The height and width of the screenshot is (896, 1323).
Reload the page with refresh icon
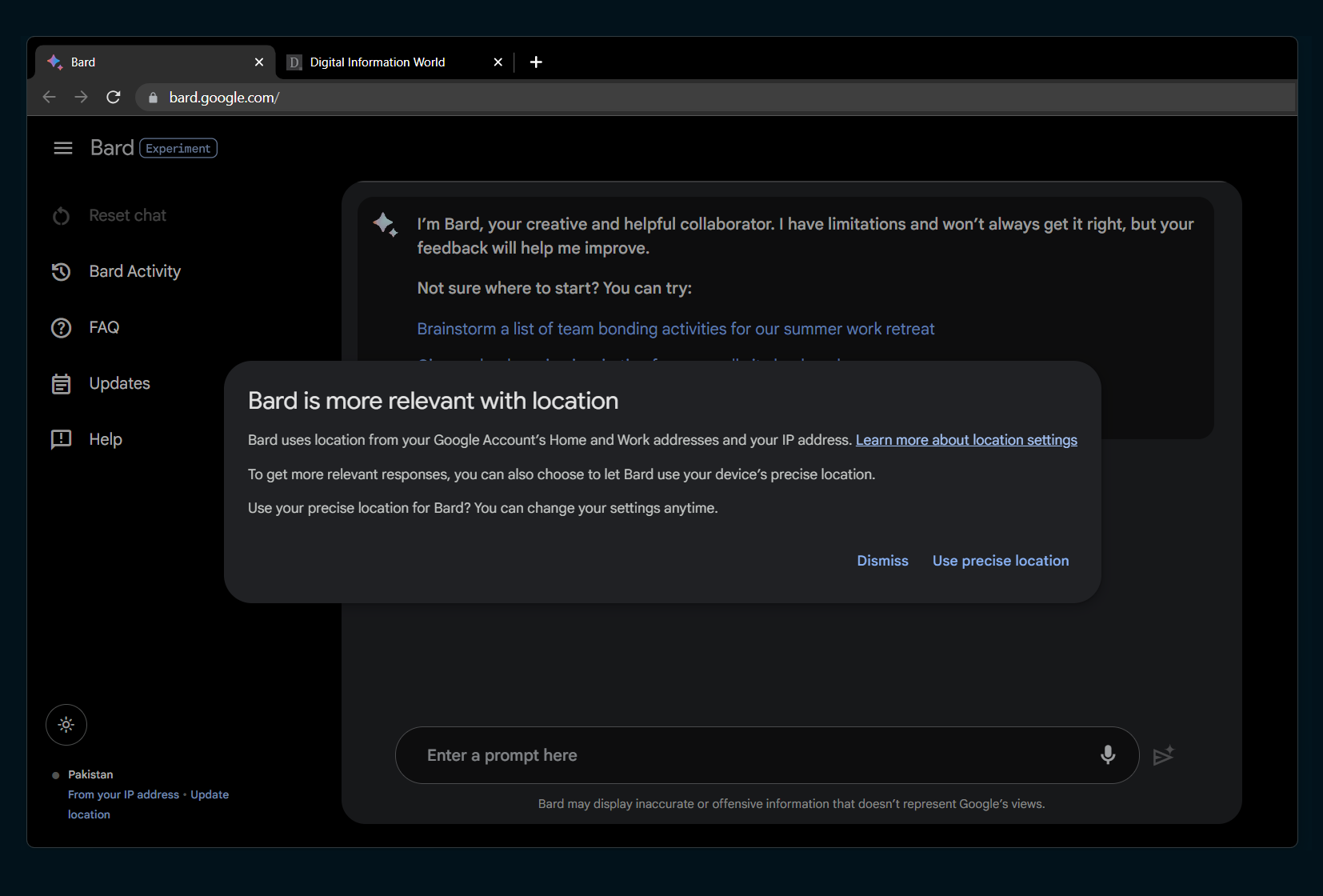114,97
